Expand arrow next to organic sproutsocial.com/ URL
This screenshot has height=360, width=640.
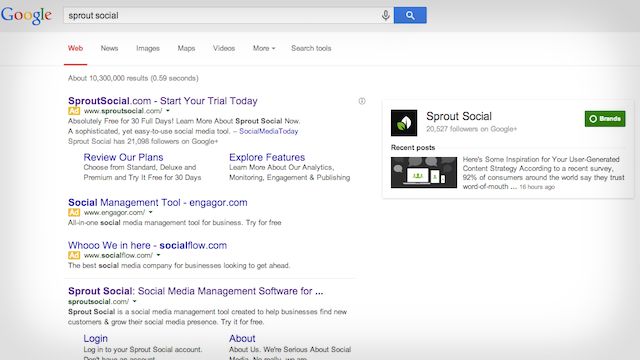click(134, 301)
